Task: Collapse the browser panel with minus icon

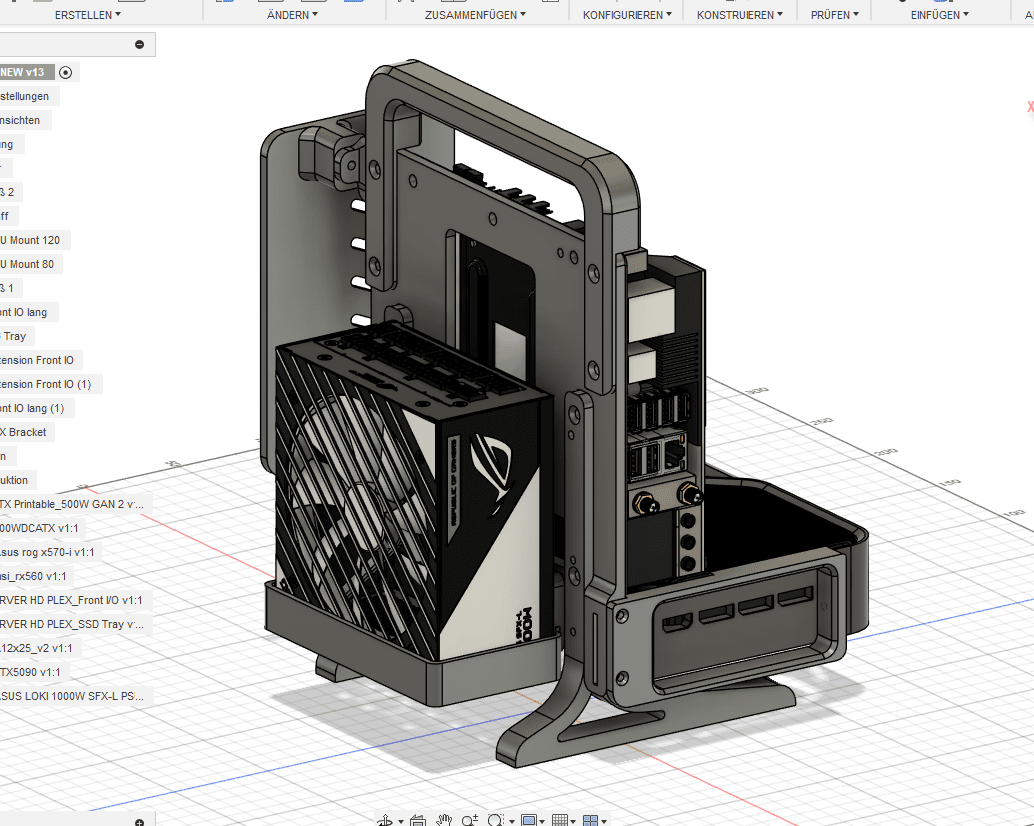Action: [x=139, y=44]
